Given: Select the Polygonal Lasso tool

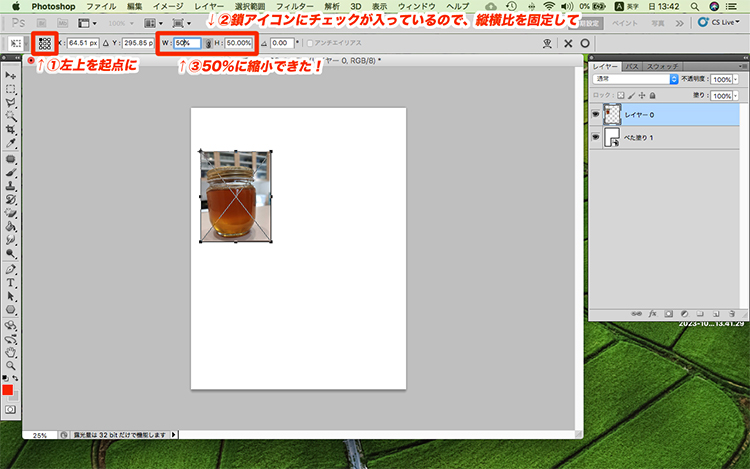Looking at the screenshot, I should [x=11, y=103].
